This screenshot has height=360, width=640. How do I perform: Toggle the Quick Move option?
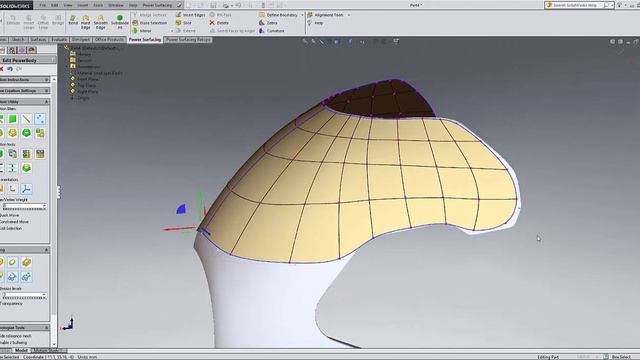[x=9, y=215]
